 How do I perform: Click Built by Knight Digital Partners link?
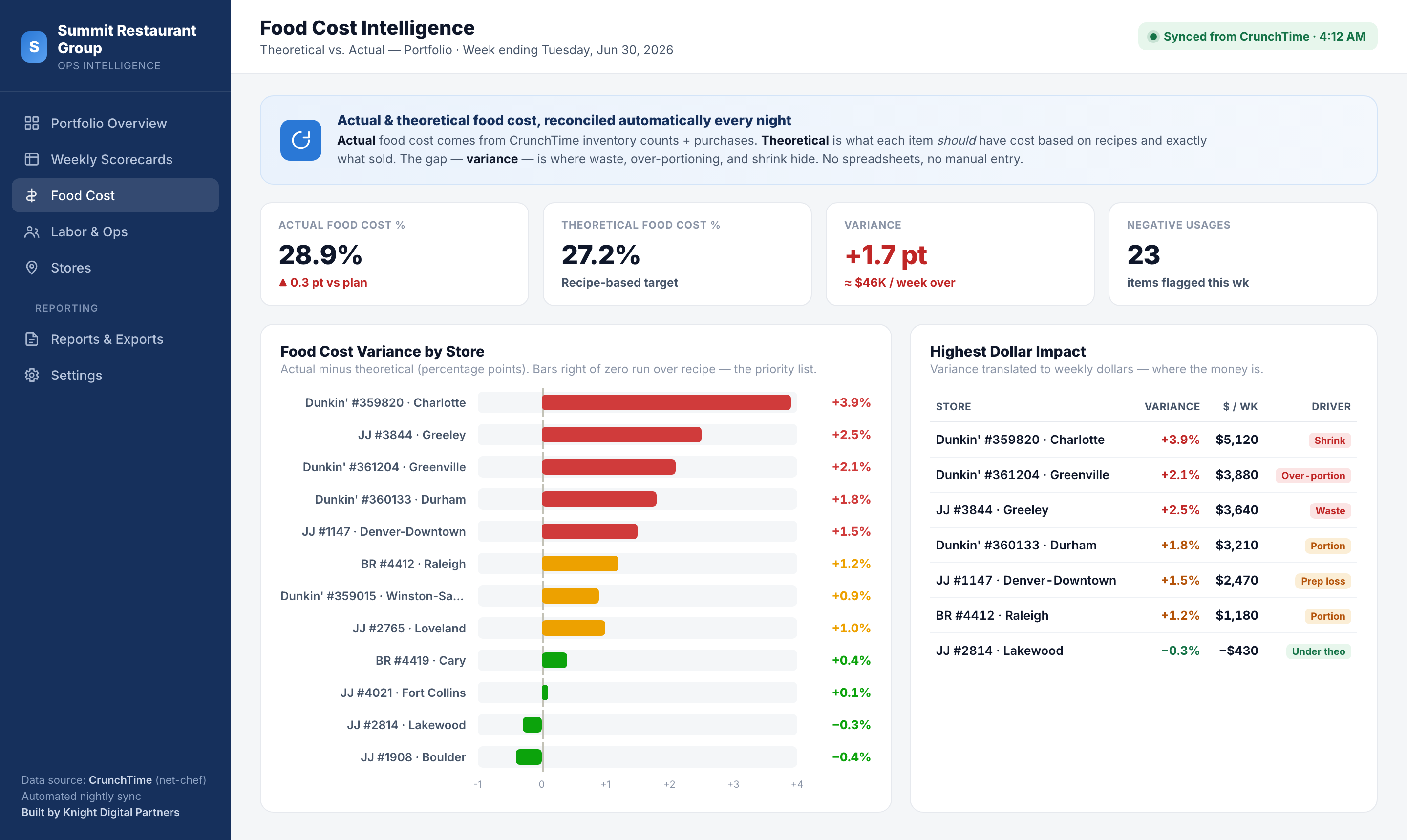[x=100, y=812]
